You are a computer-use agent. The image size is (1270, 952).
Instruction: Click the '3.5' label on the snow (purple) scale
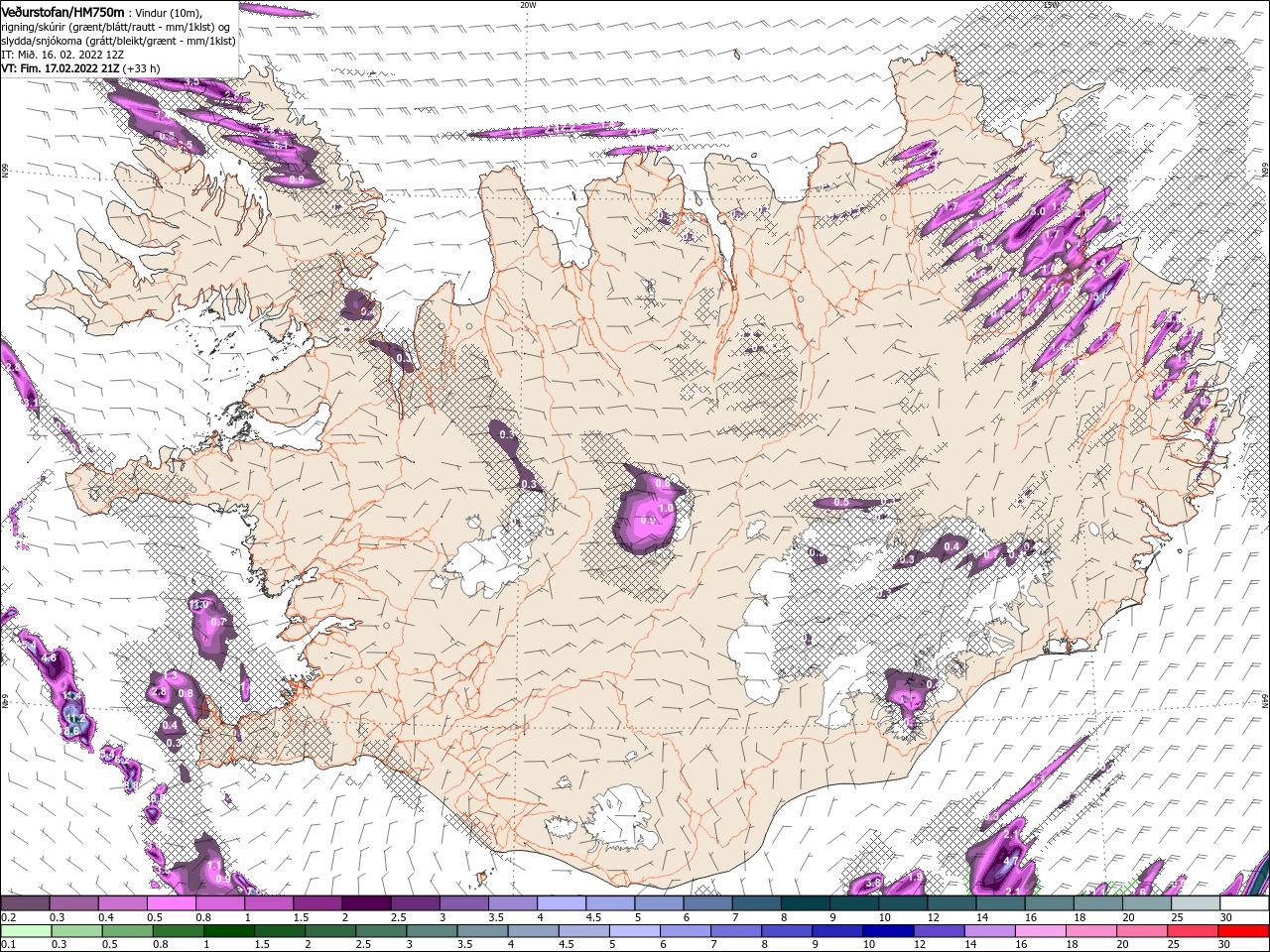pyautogui.click(x=495, y=917)
